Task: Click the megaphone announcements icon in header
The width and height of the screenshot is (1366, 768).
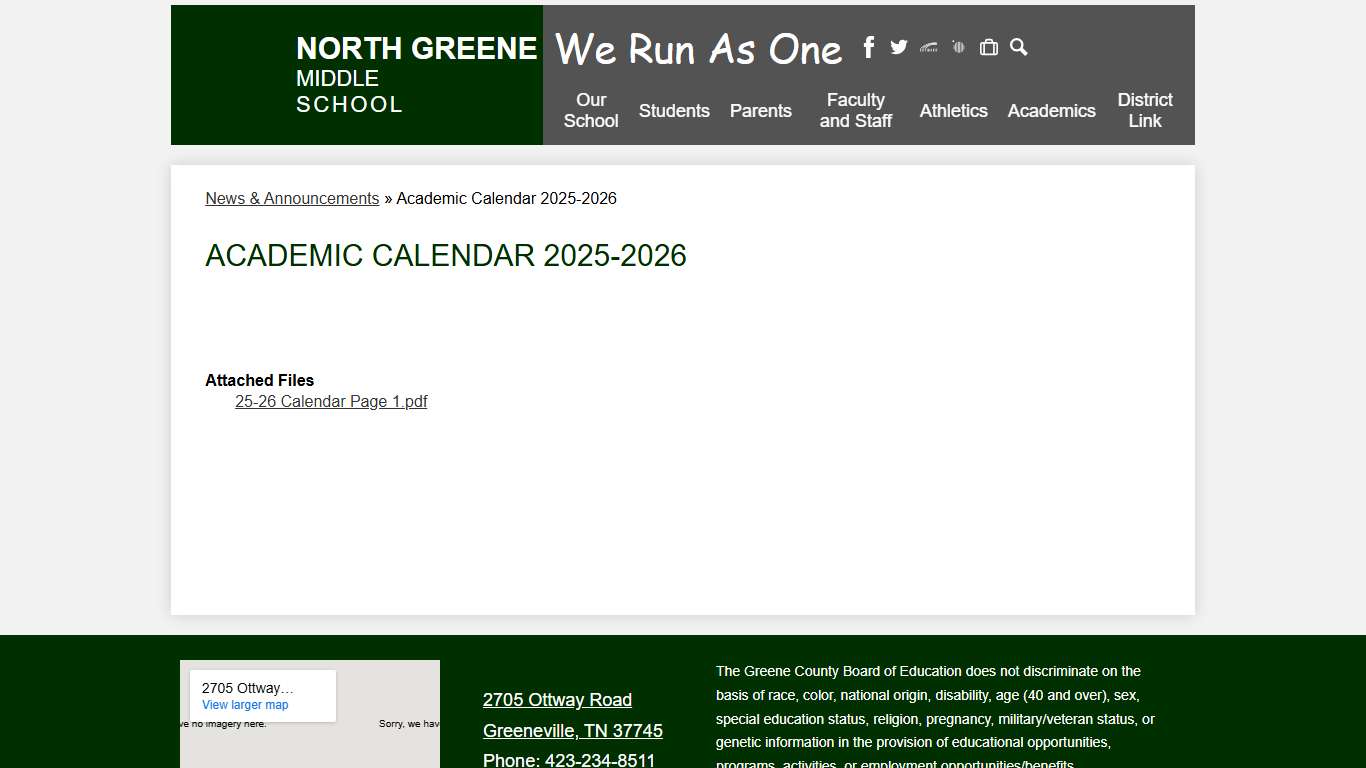Action: pyautogui.click(x=928, y=47)
